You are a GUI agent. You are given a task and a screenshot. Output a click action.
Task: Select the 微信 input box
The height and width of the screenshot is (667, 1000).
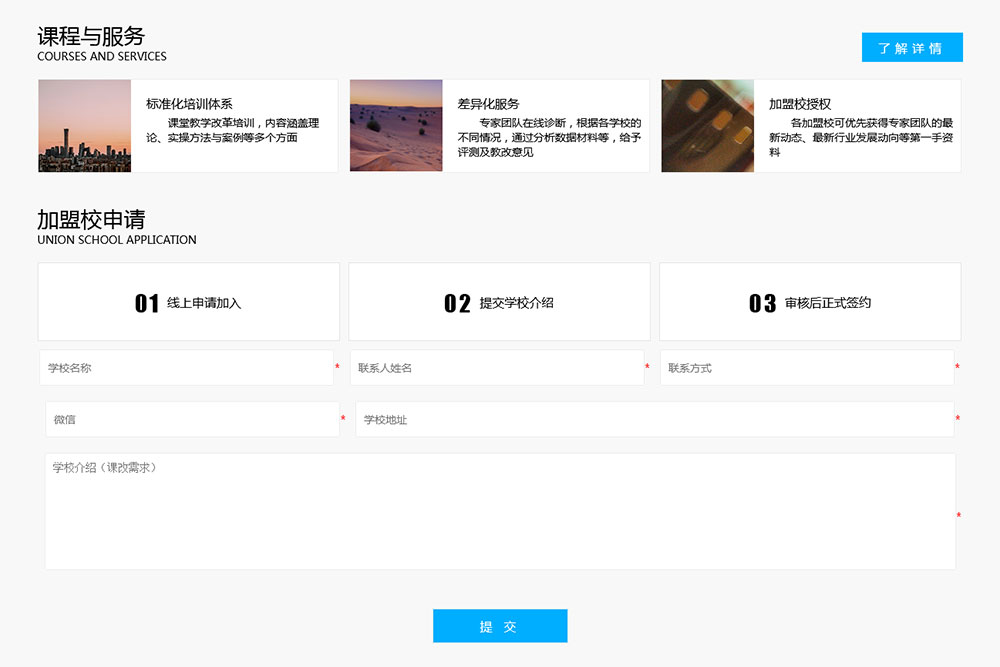tap(192, 420)
